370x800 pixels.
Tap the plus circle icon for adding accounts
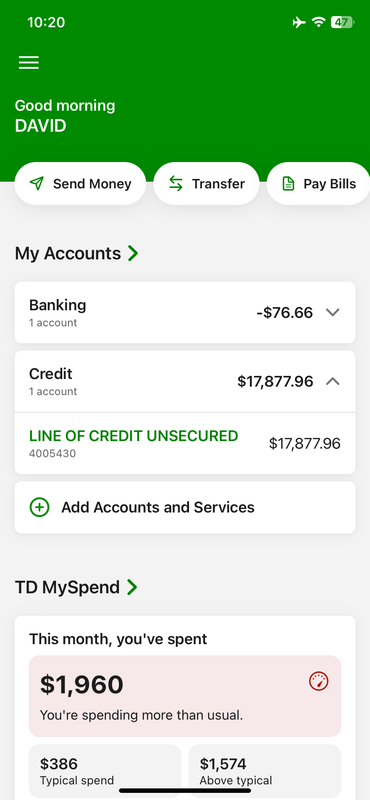(39, 507)
